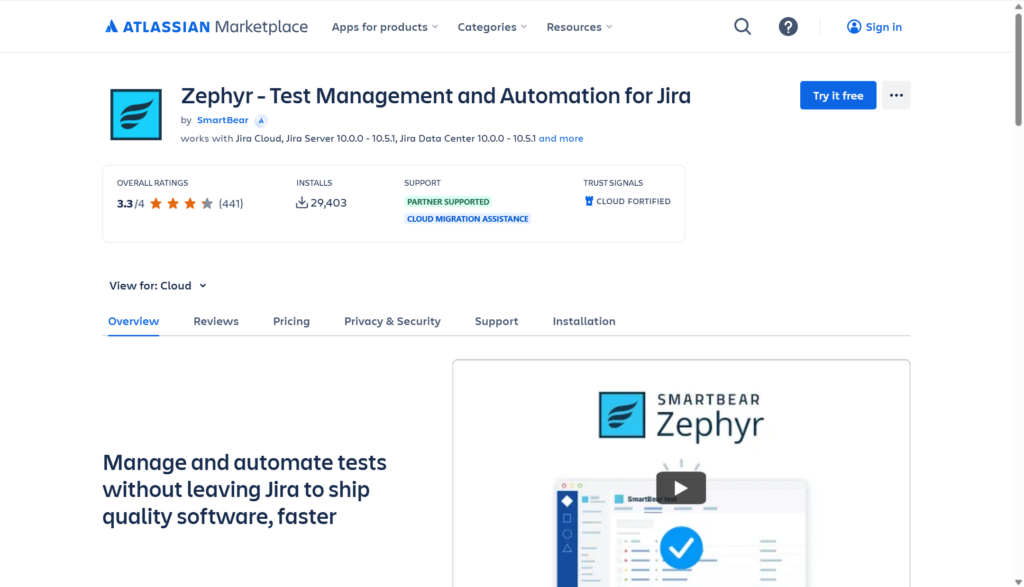Switch to the Pricing tab
The image size is (1024, 587).
(x=291, y=321)
